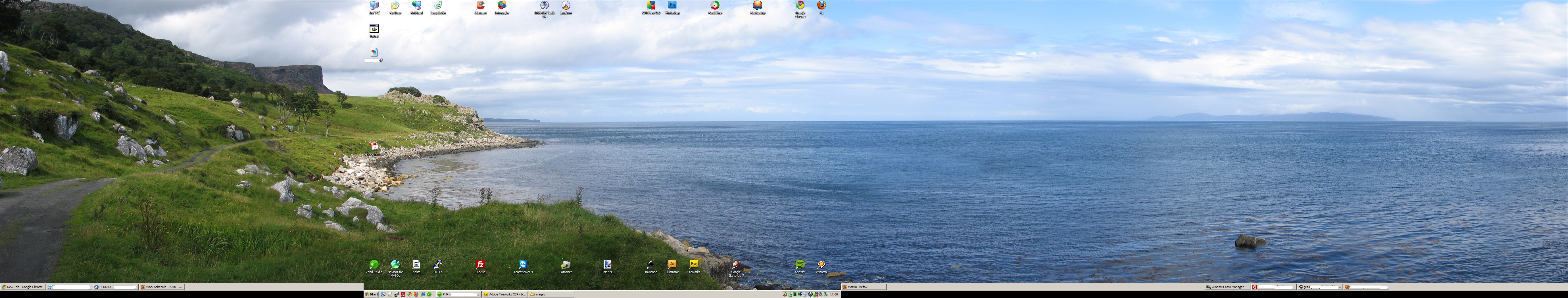Open the Illustrator desktop shortcut
The image size is (1568, 298).
(672, 266)
